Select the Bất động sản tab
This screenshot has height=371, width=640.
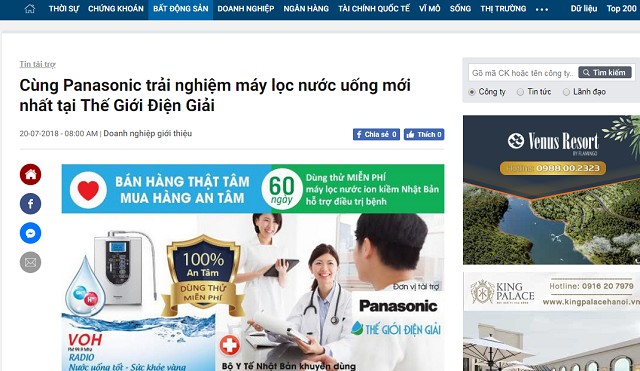(180, 9)
